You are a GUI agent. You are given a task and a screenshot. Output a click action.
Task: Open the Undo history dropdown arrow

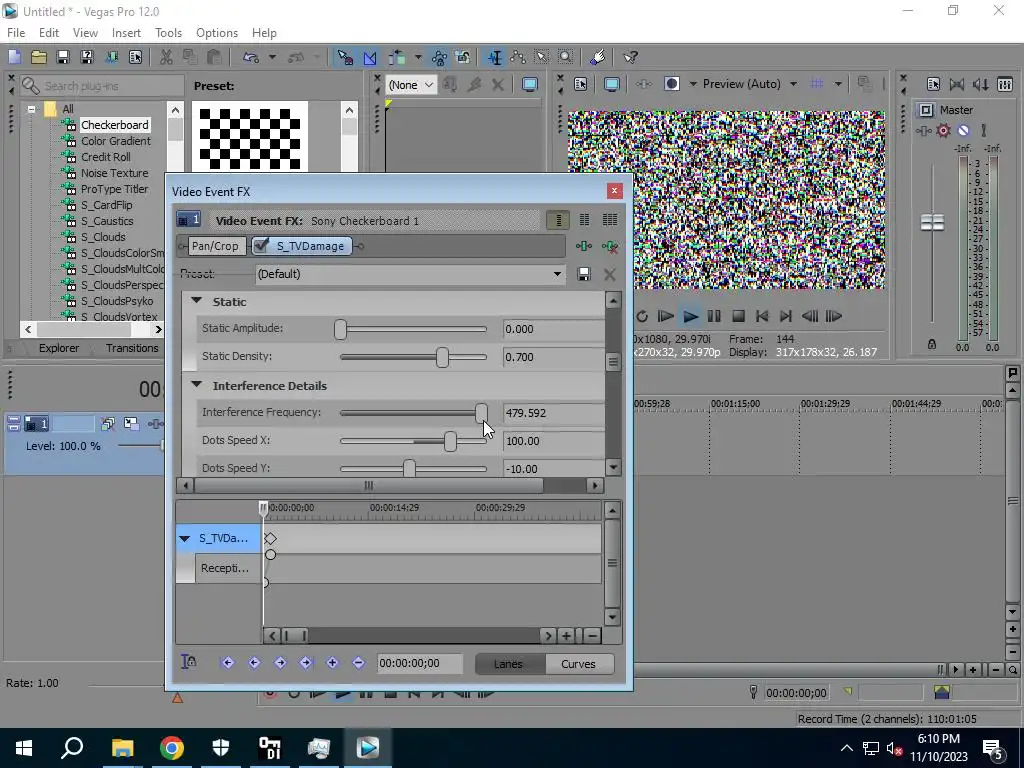(x=272, y=57)
